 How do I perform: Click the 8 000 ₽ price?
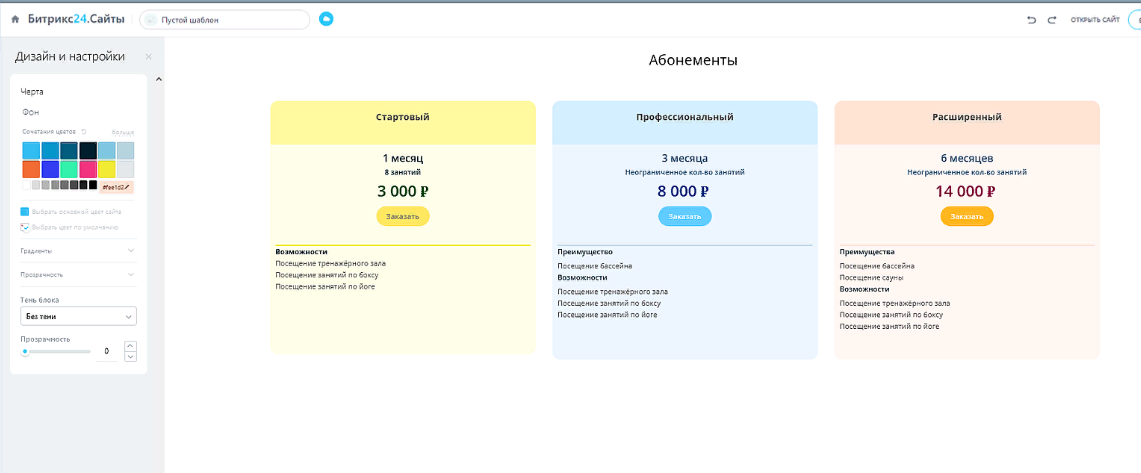[685, 191]
